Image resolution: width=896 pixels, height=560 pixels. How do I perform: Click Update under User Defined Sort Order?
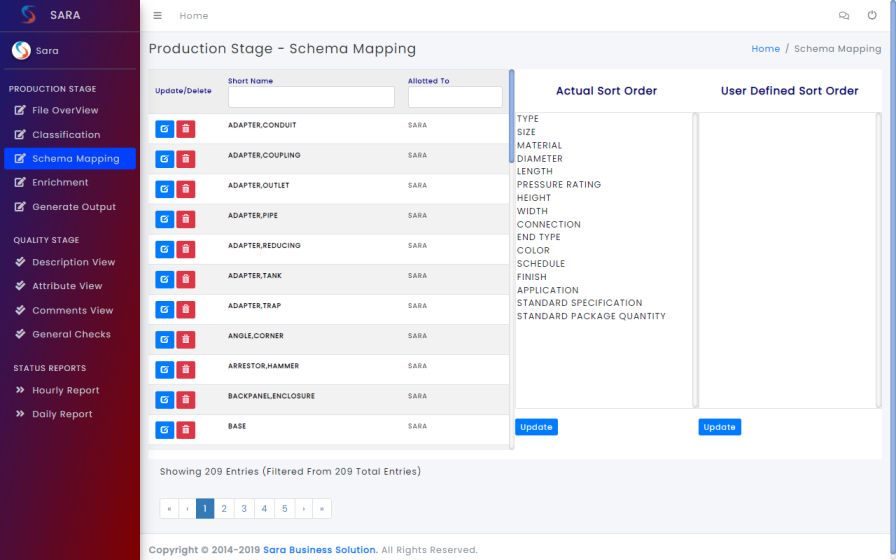[x=719, y=427]
